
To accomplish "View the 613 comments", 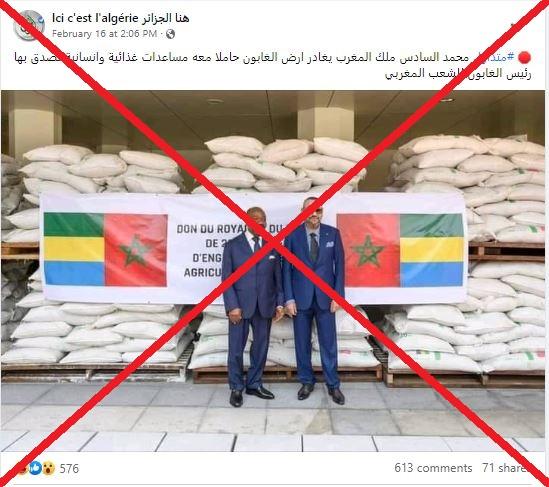I will pyautogui.click(x=433, y=468).
